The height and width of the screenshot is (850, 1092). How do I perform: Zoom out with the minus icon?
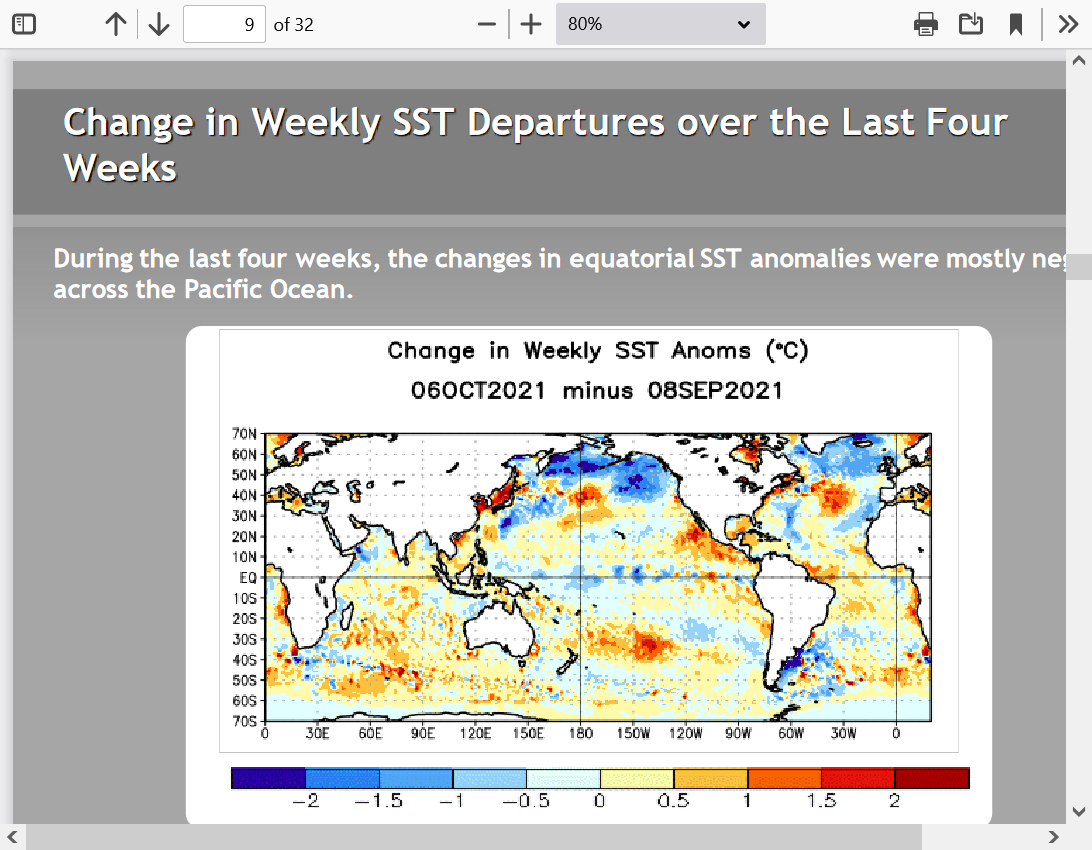click(487, 24)
